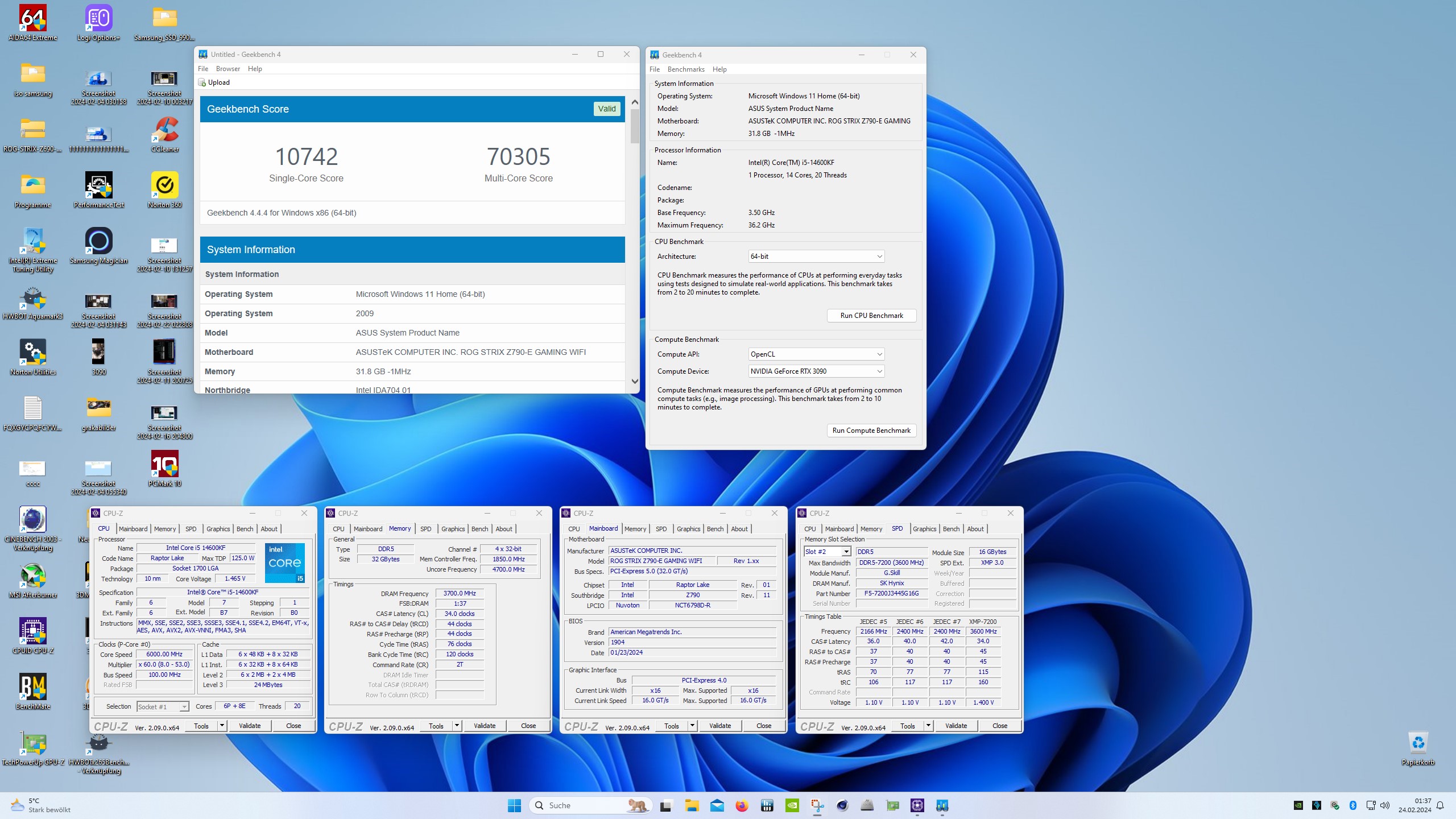The image size is (1456, 819).
Task: Open File menu in Untitled Geekbench window
Action: (x=203, y=69)
